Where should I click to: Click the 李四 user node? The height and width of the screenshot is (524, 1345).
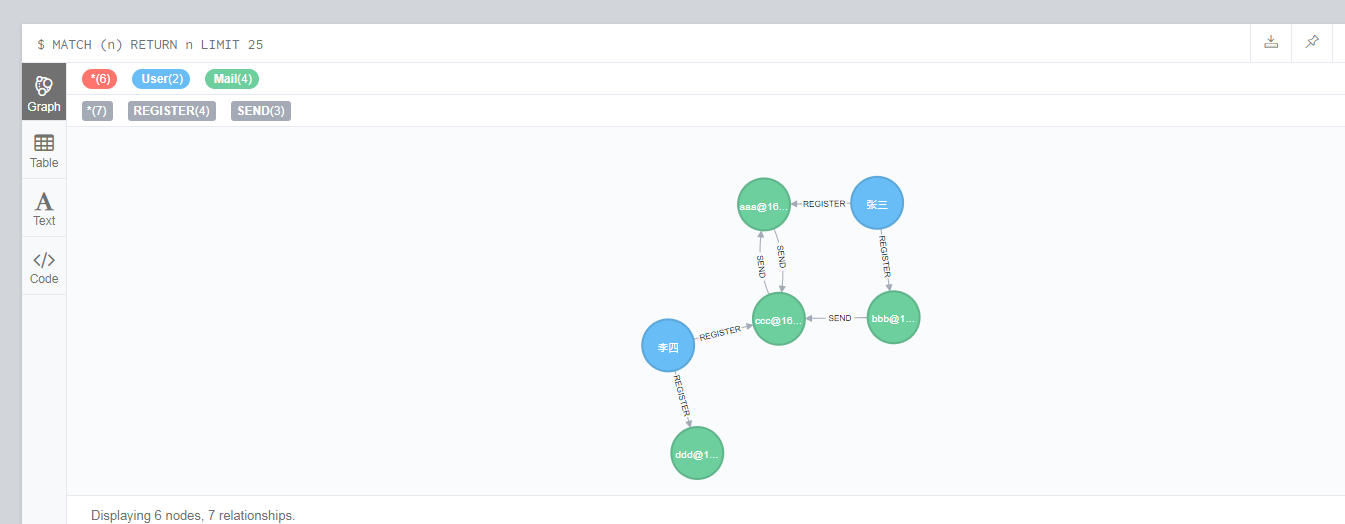point(668,346)
